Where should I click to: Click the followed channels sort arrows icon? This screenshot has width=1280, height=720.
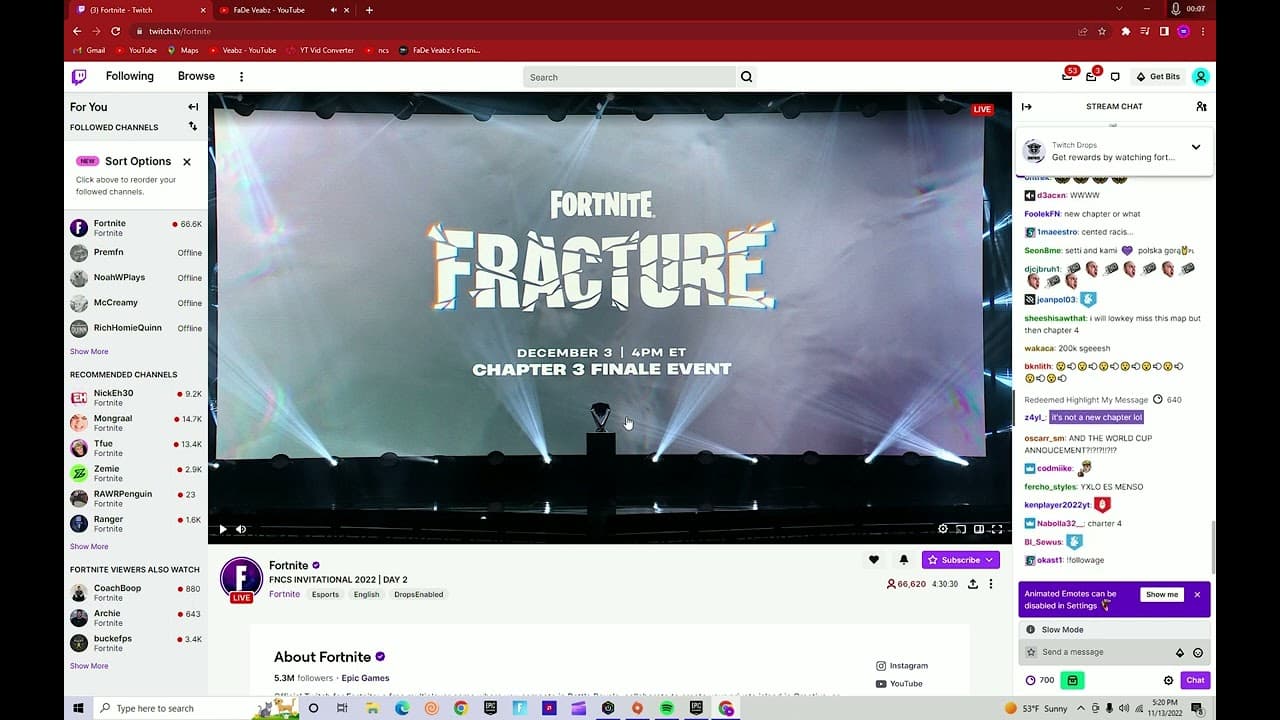point(193,127)
